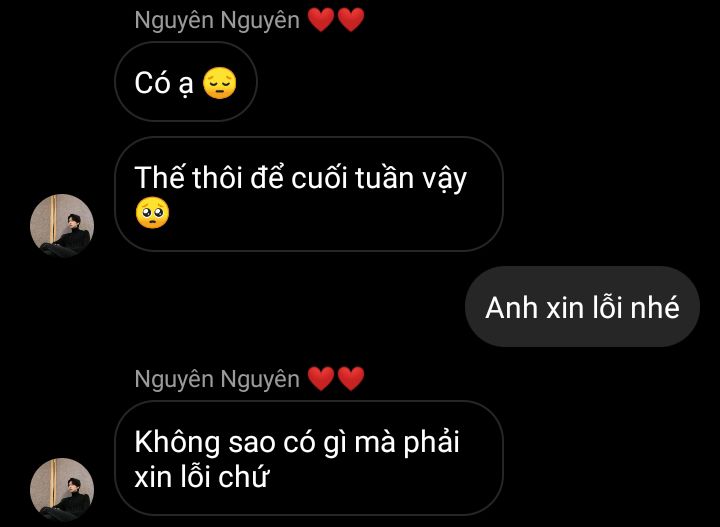Select the "Có ạ" message text

coord(164,84)
